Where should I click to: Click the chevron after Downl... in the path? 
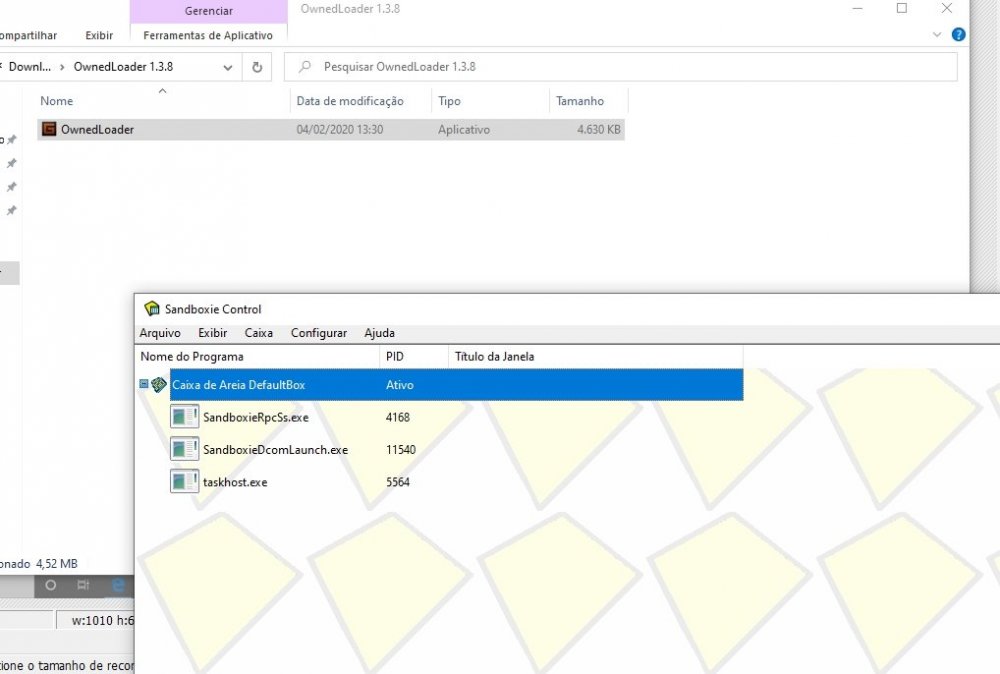62,67
